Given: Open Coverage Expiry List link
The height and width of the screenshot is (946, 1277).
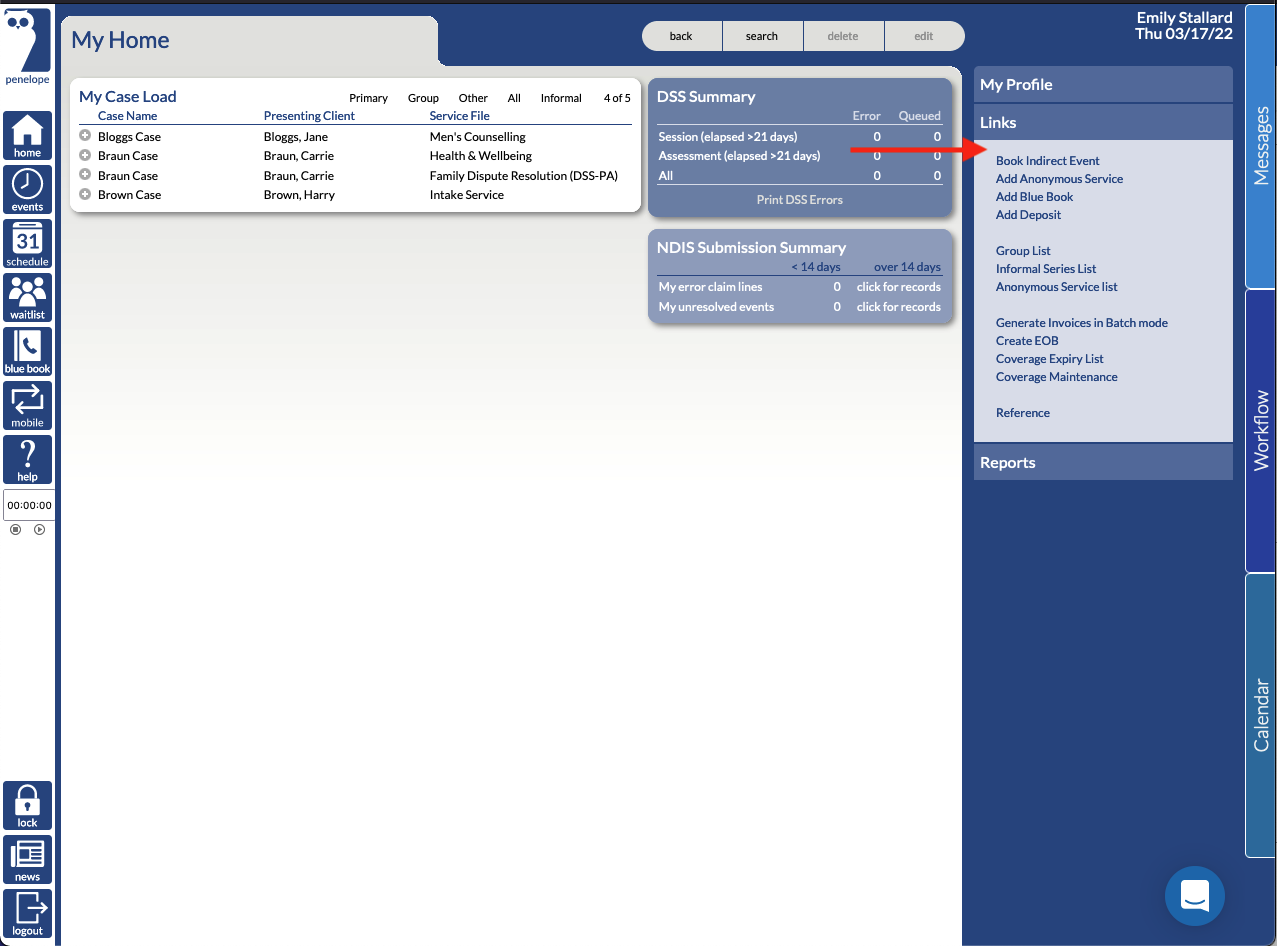Looking at the screenshot, I should [1049, 358].
